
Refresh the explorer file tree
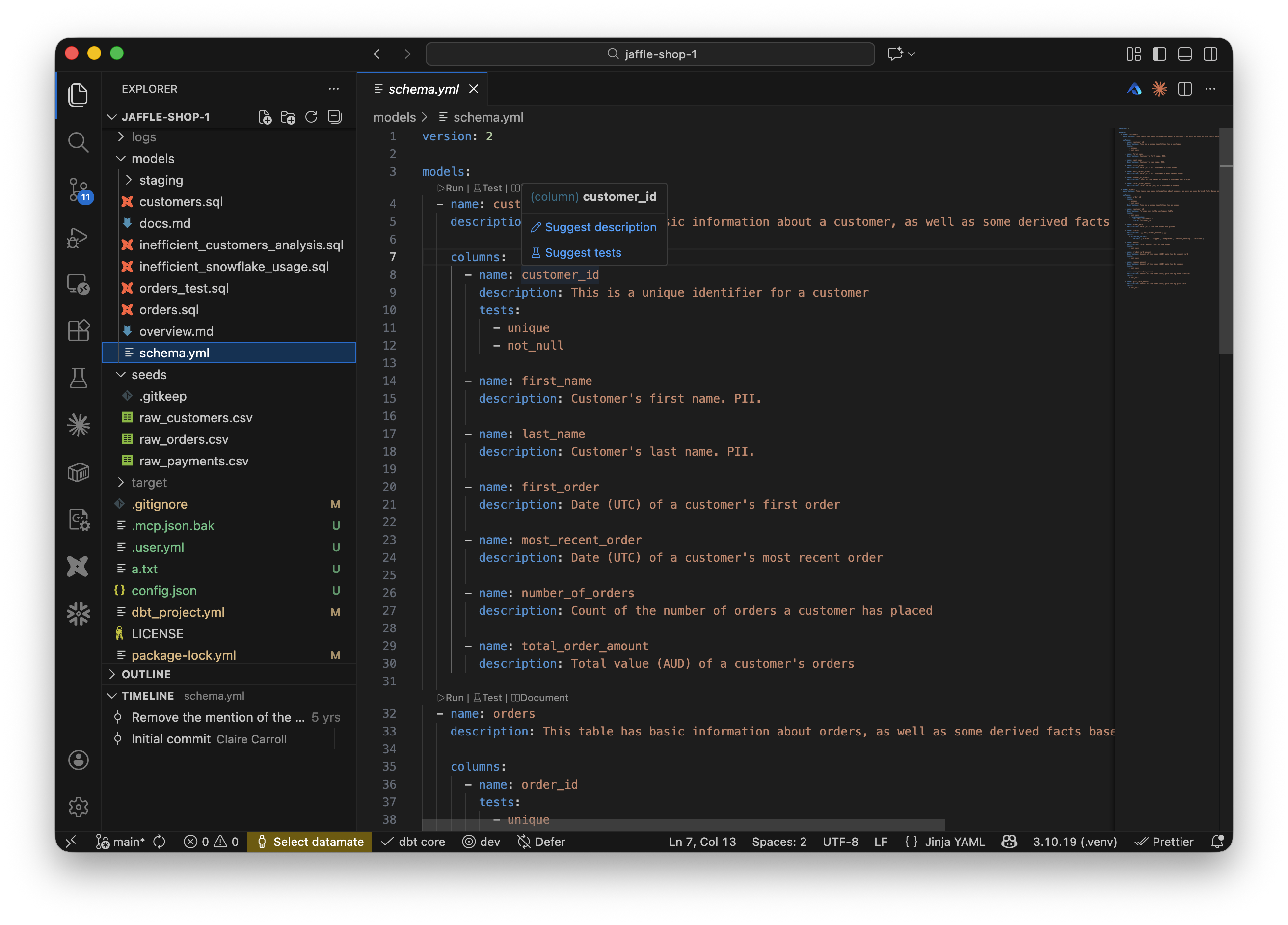click(x=311, y=117)
